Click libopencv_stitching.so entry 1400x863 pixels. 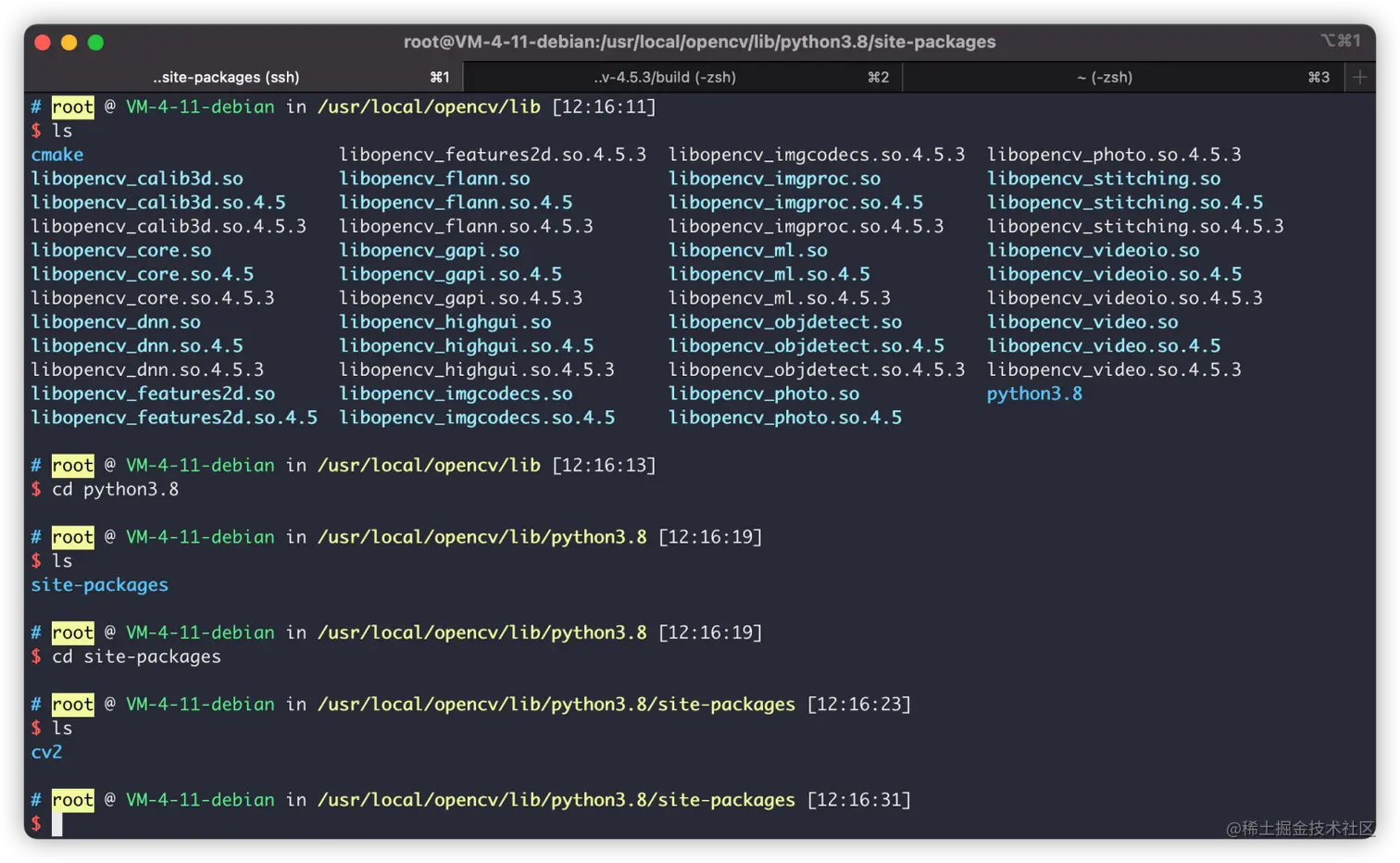1104,179
